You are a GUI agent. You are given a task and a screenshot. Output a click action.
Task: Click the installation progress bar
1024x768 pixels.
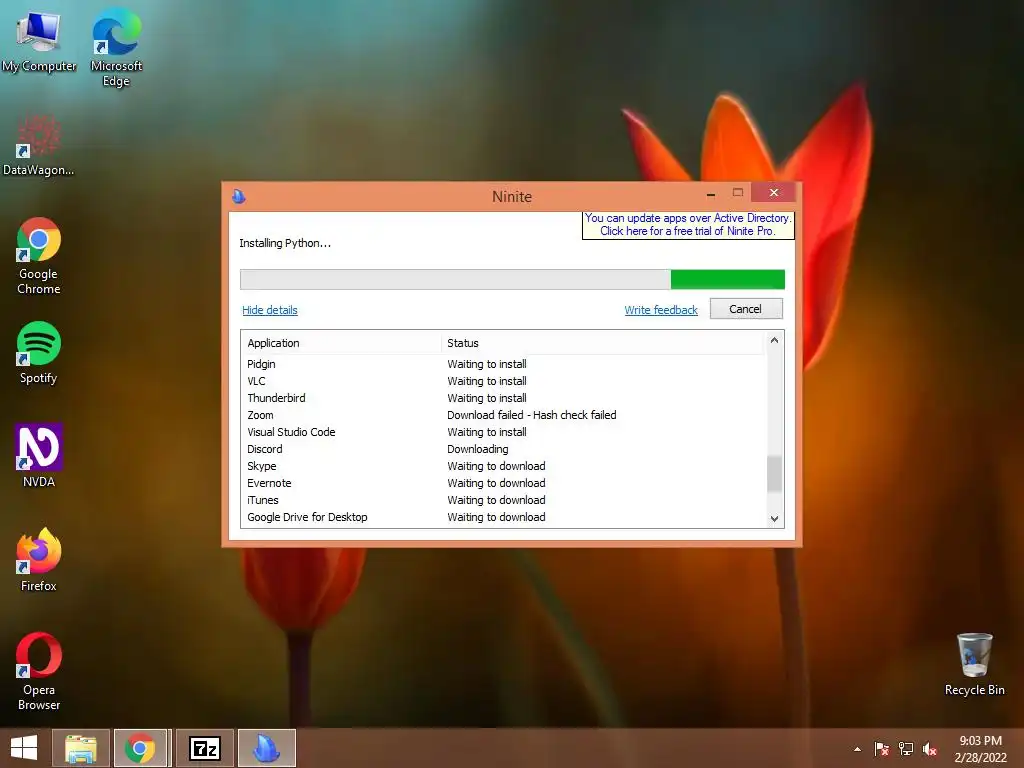[512, 280]
